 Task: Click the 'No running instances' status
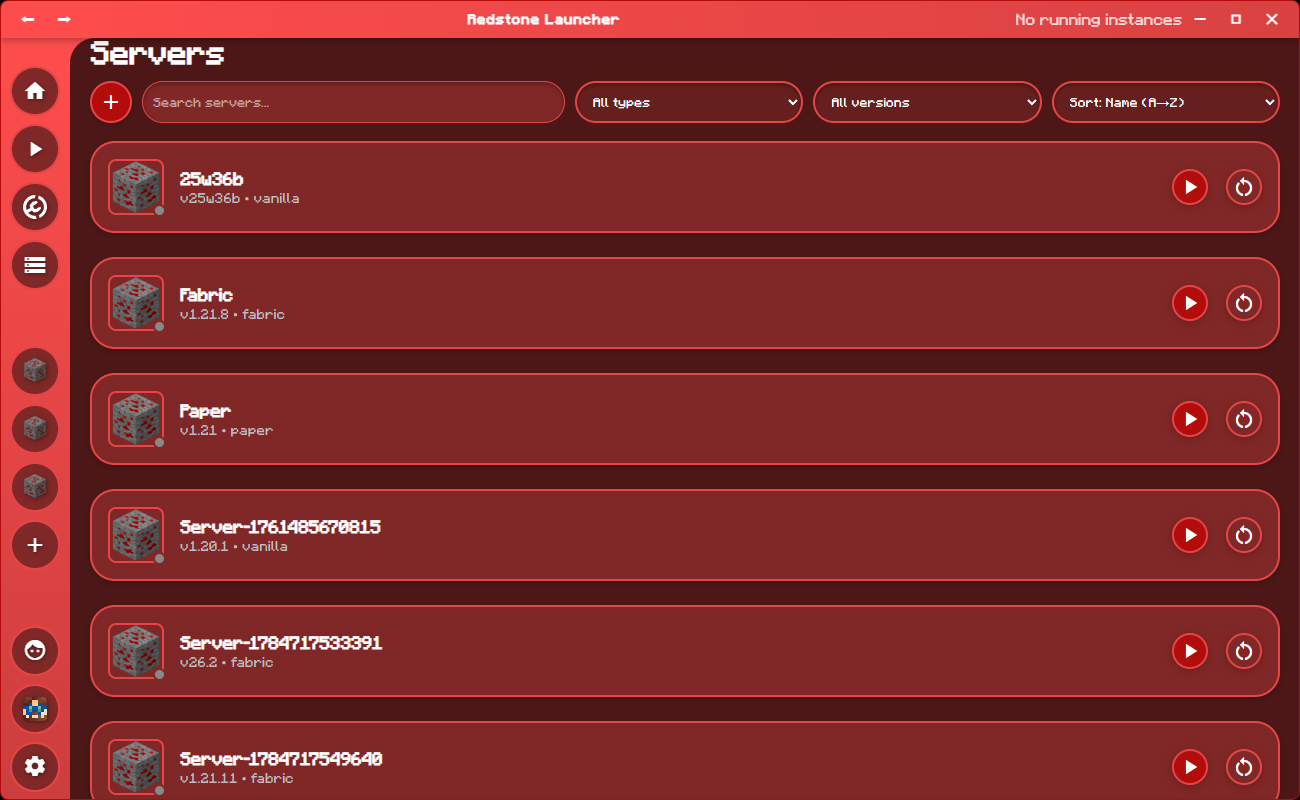click(1098, 20)
